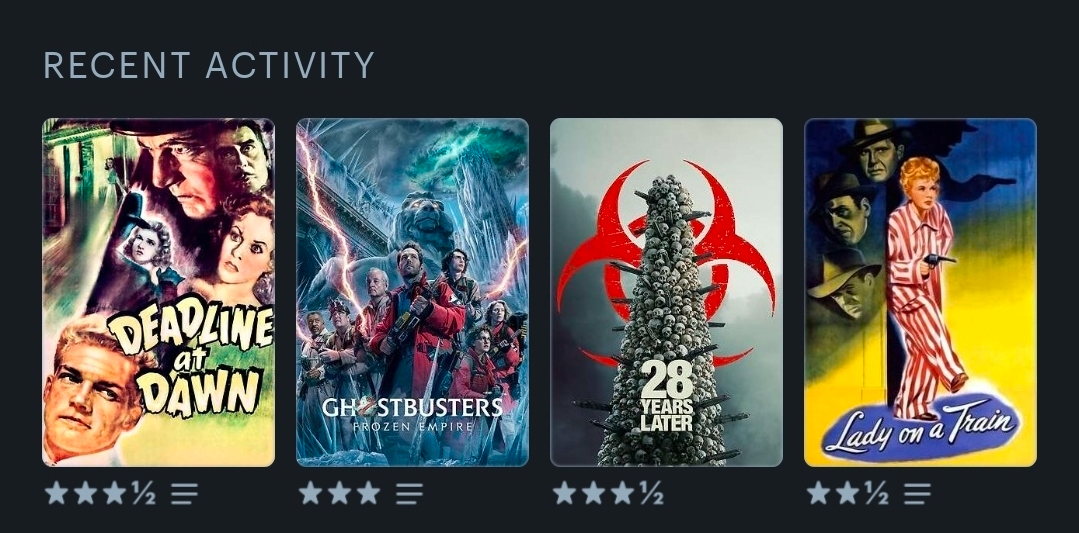
Task: Click the first star under Deadline at Dawn
Action: click(x=56, y=493)
